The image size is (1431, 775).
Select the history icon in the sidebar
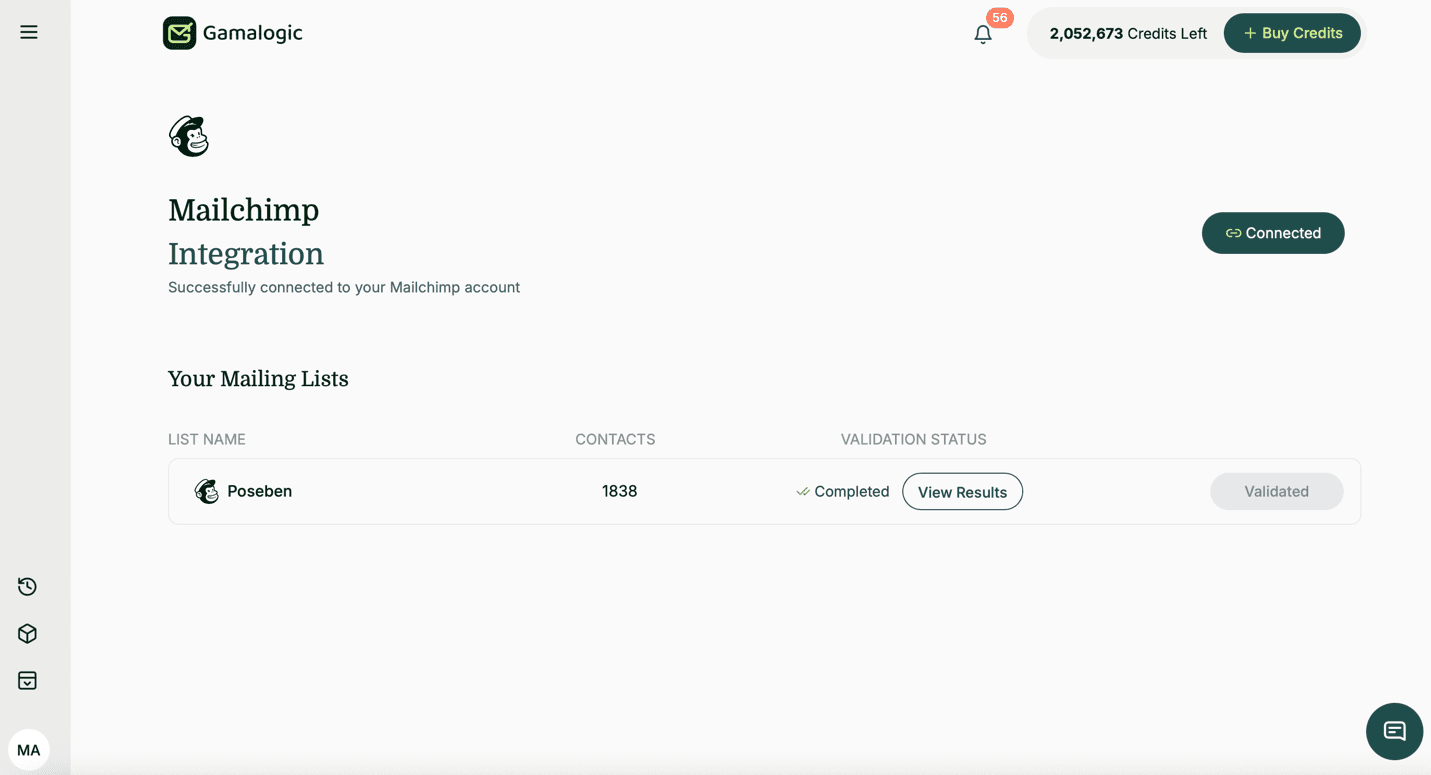point(27,586)
